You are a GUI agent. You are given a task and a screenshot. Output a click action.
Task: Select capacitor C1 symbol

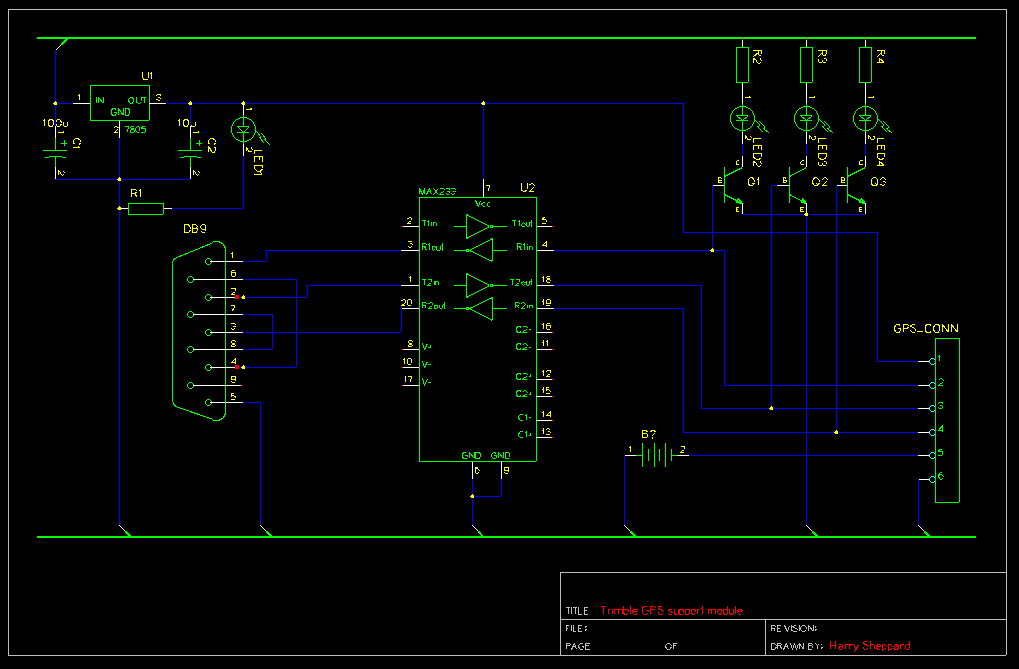point(55,154)
